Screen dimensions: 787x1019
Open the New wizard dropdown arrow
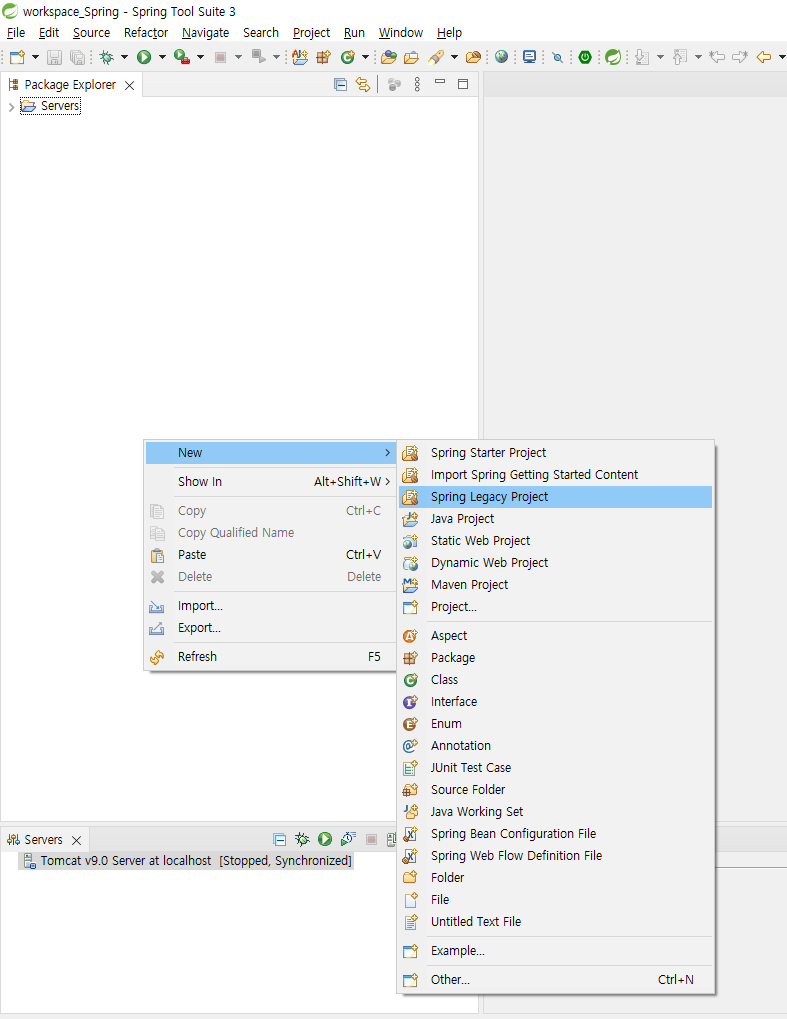pos(35,57)
